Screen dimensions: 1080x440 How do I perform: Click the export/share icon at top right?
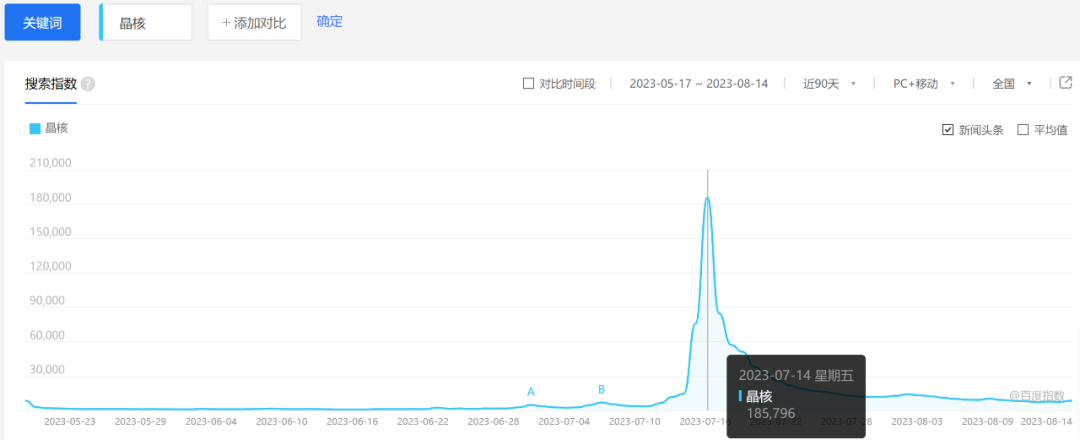point(1066,83)
